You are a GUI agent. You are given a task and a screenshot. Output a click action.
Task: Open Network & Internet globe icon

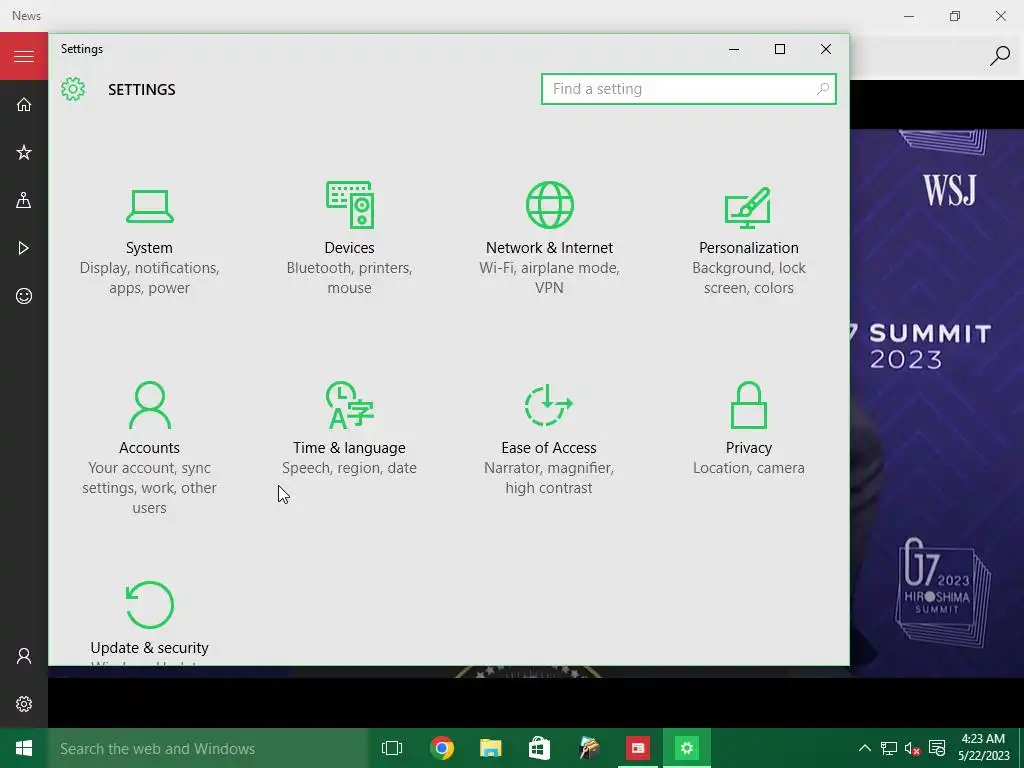[x=549, y=205]
